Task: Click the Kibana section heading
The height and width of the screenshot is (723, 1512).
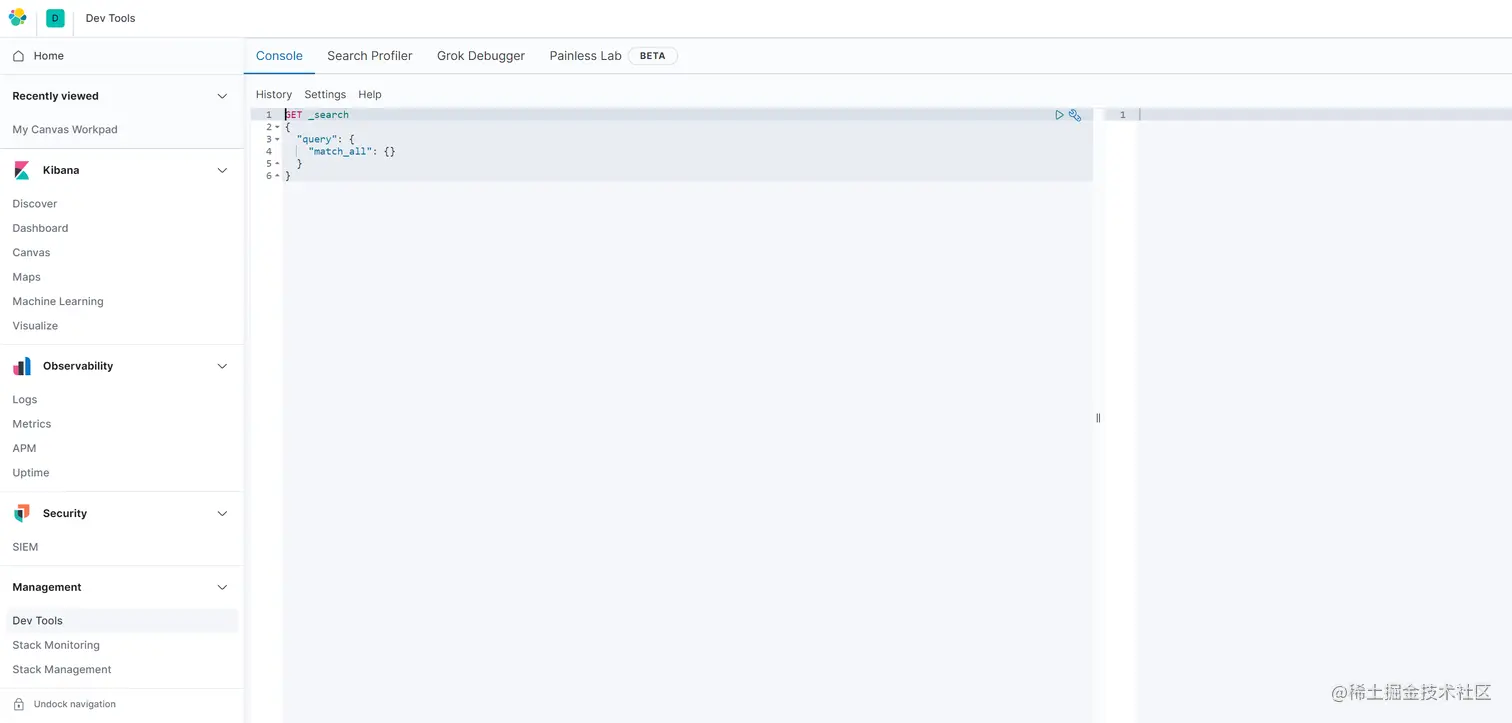Action: click(61, 171)
